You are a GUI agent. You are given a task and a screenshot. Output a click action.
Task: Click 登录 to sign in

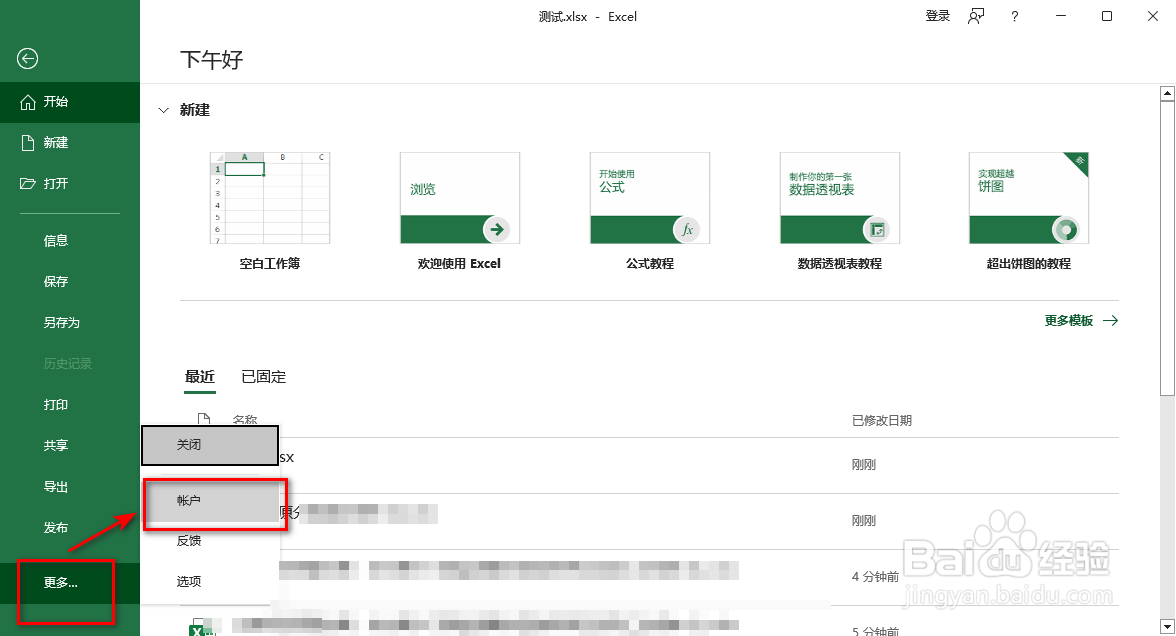pyautogui.click(x=938, y=16)
